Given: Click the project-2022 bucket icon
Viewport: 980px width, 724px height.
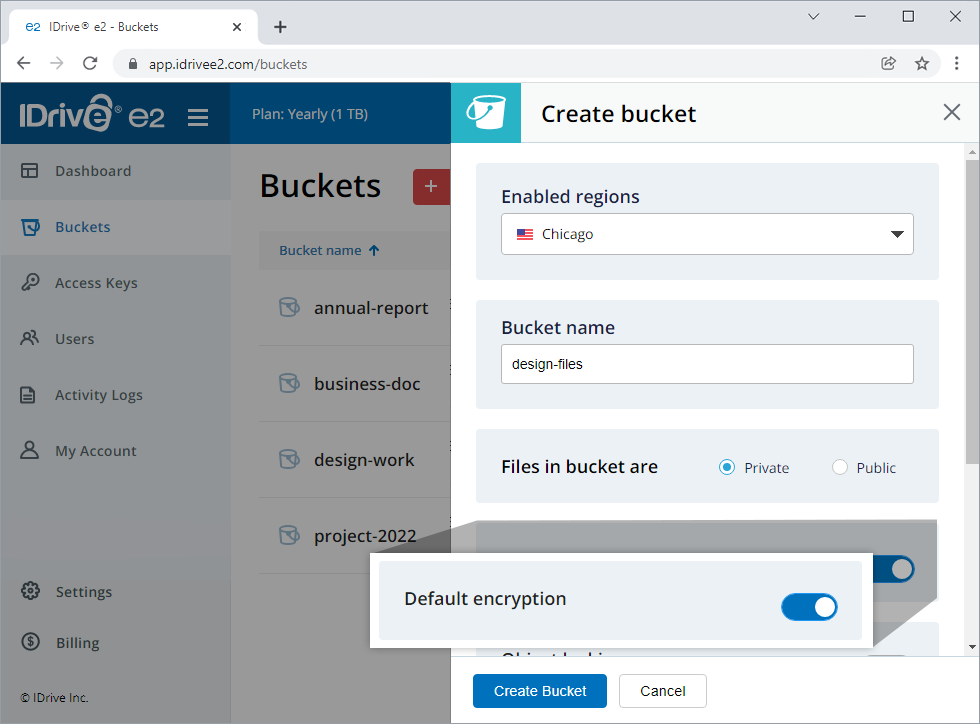Looking at the screenshot, I should tap(289, 535).
